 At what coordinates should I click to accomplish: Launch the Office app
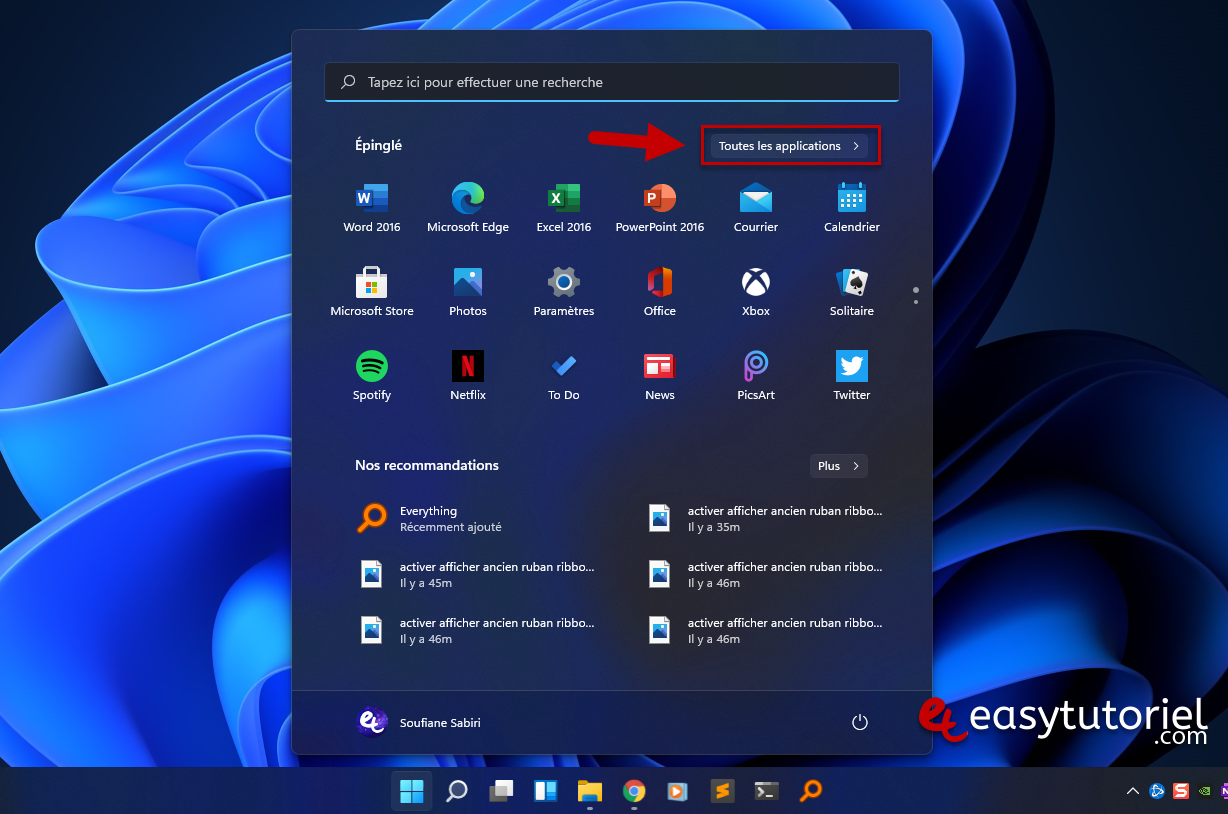click(660, 292)
